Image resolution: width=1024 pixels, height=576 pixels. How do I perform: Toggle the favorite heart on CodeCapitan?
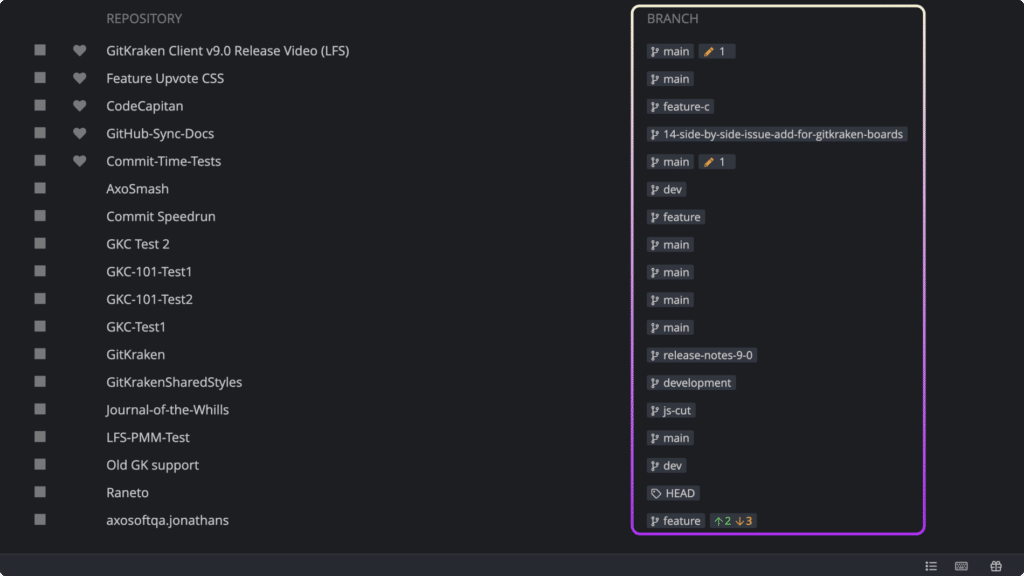(x=79, y=105)
